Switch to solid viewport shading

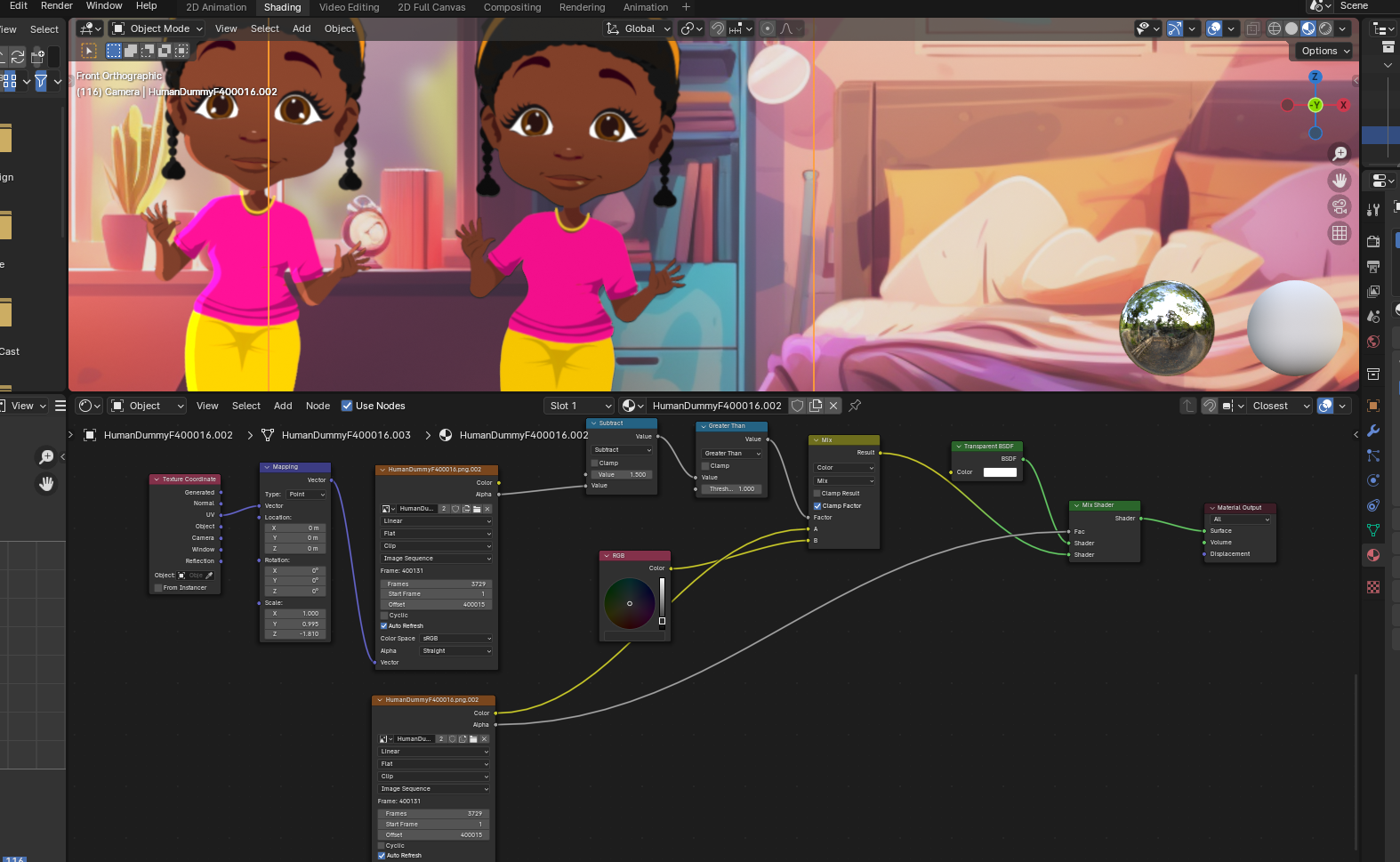point(1291,28)
